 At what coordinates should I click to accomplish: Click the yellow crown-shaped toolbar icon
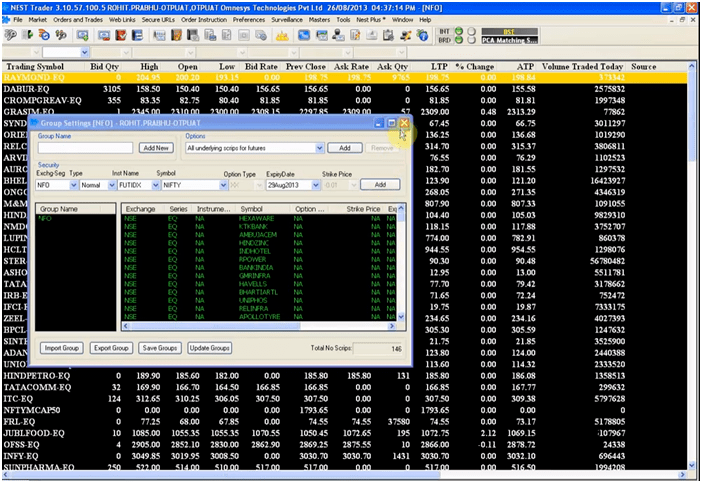point(282,36)
